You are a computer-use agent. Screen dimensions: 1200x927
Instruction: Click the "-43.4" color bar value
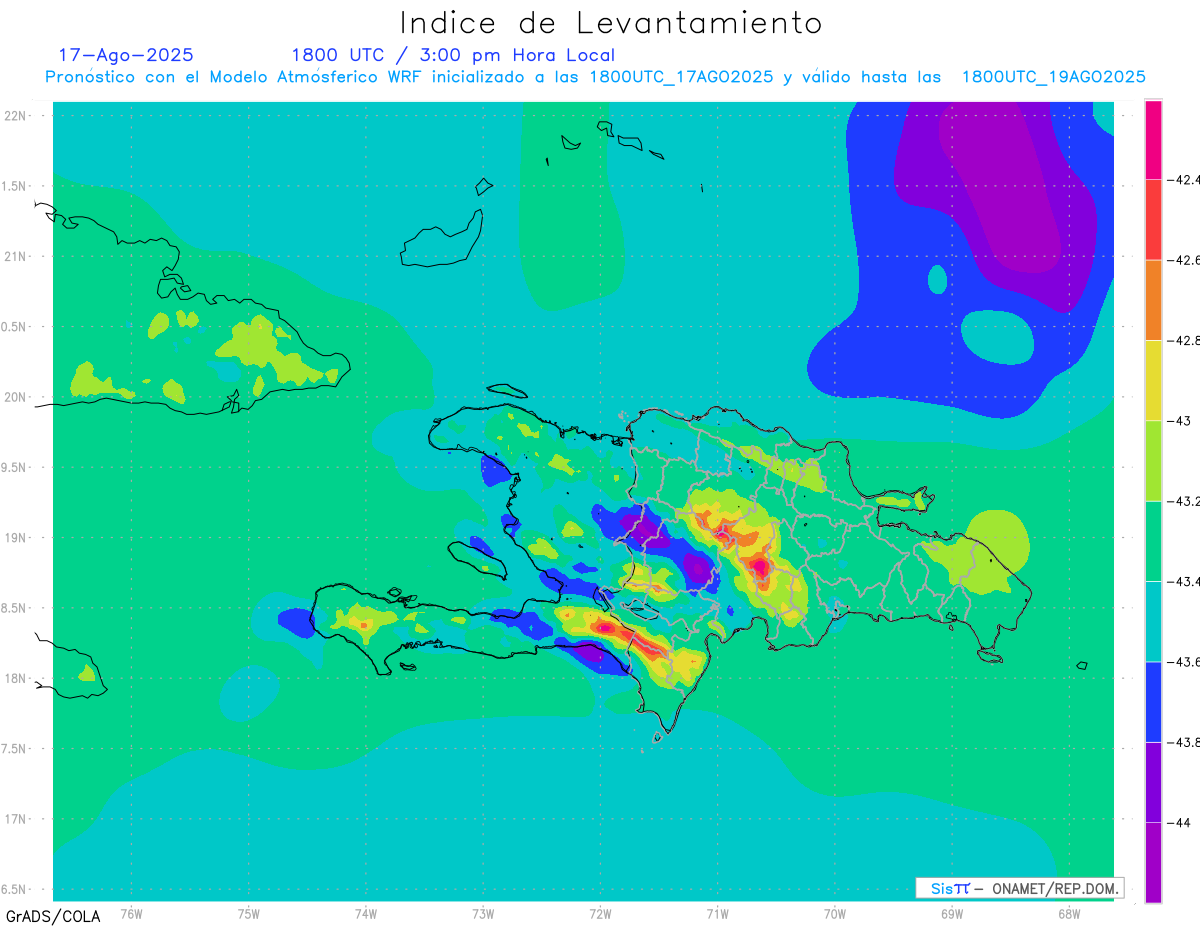click(x=1184, y=581)
